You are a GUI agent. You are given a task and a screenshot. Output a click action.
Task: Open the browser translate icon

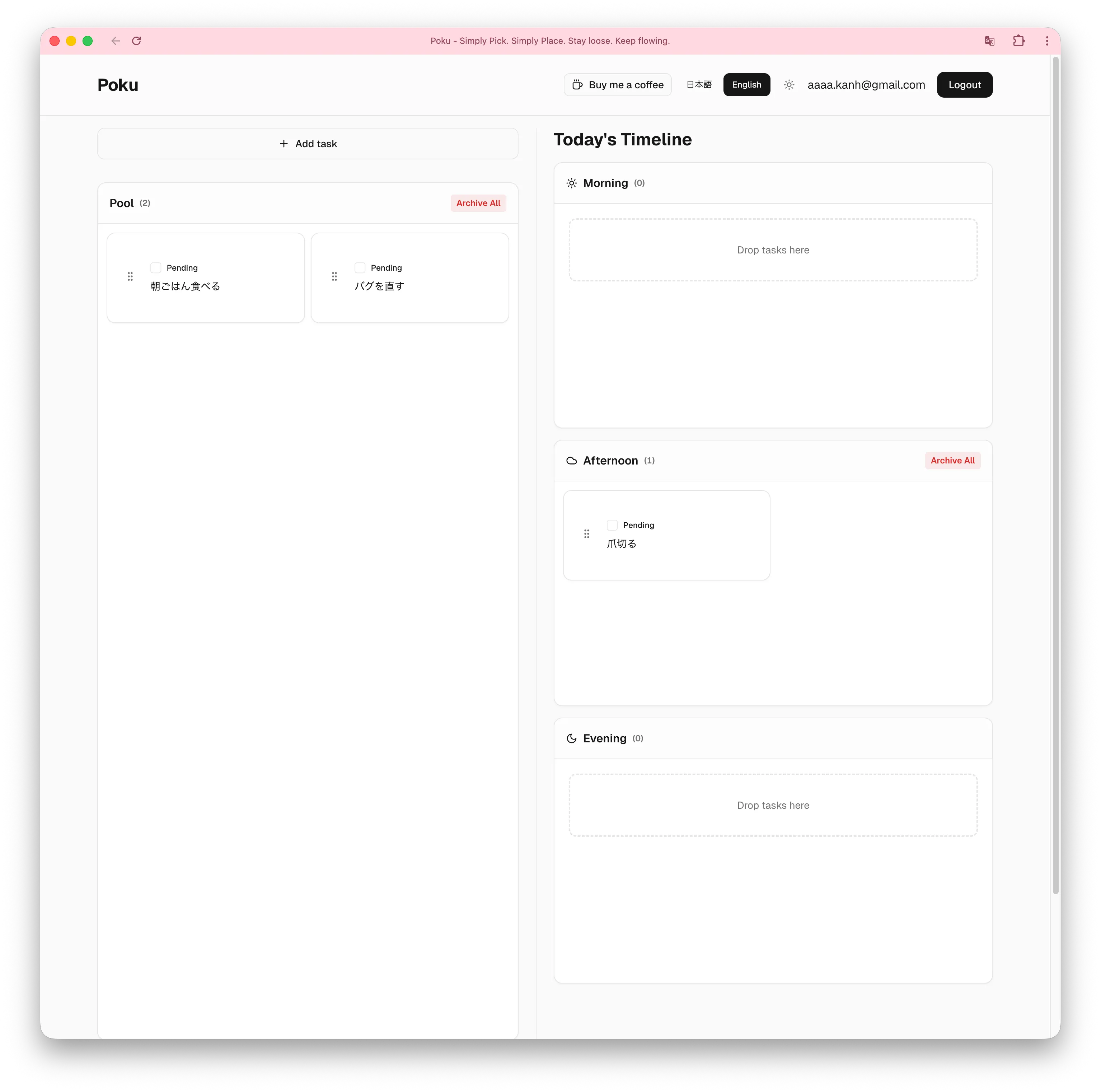pyautogui.click(x=989, y=41)
